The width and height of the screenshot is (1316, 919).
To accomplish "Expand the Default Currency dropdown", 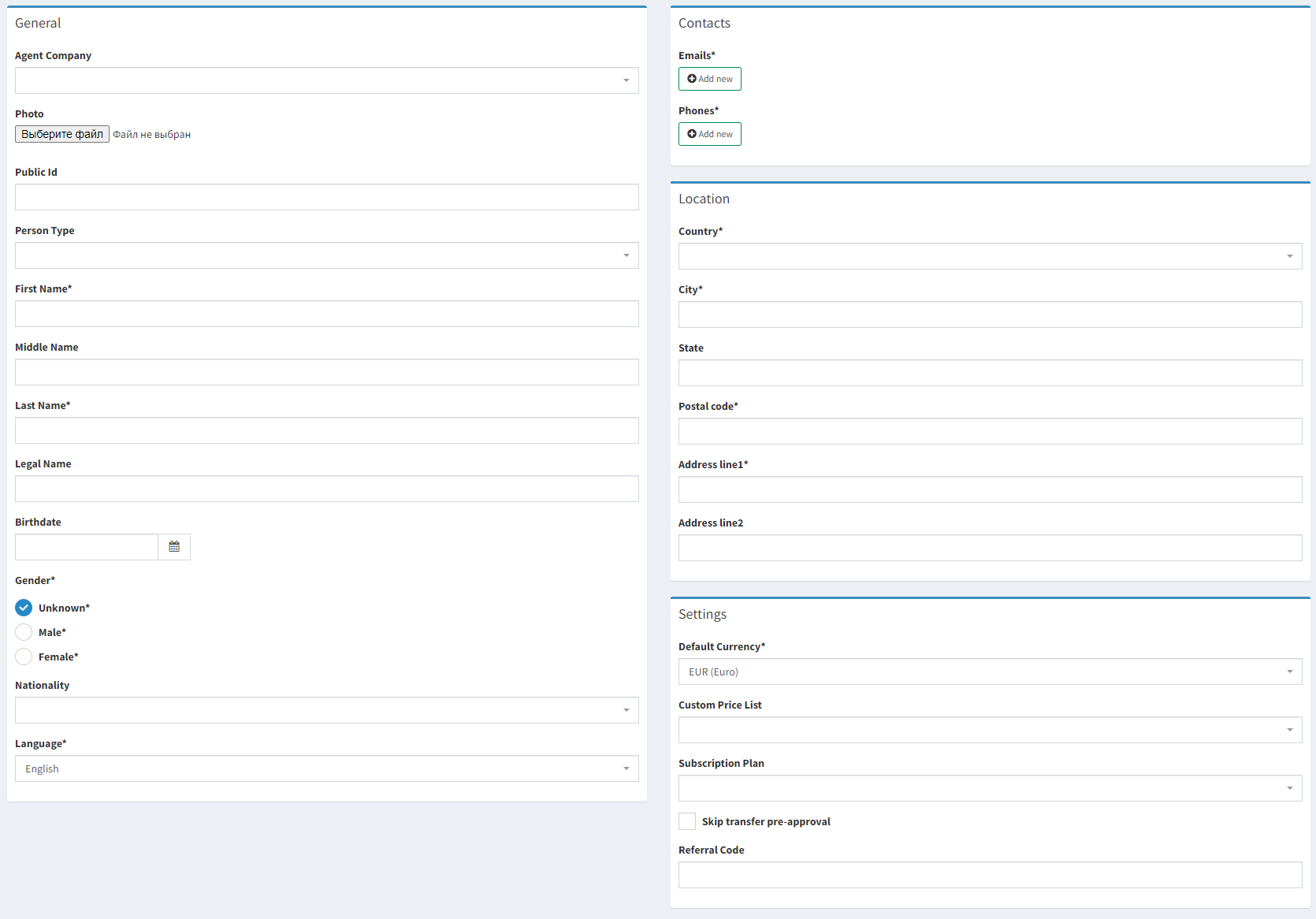I will pos(990,672).
